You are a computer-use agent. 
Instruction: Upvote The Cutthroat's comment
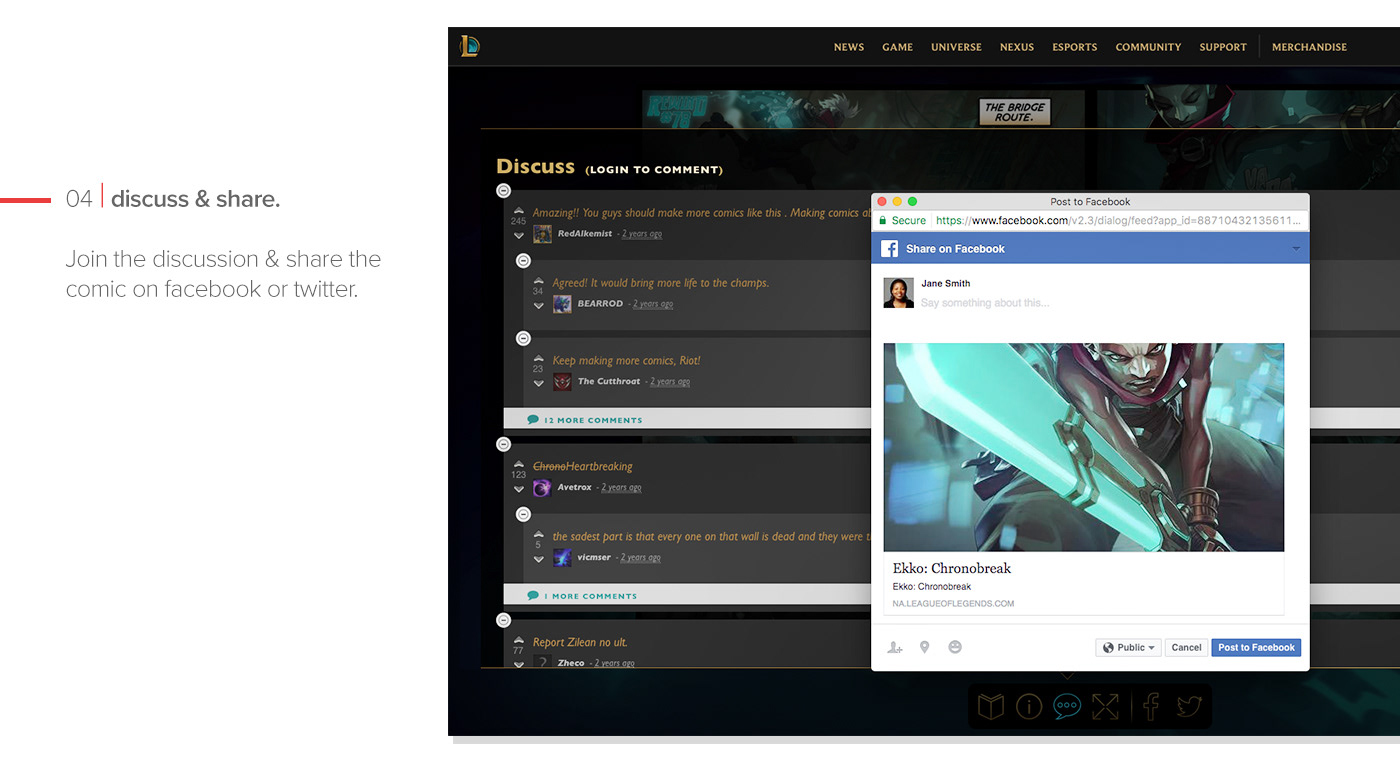click(x=538, y=359)
